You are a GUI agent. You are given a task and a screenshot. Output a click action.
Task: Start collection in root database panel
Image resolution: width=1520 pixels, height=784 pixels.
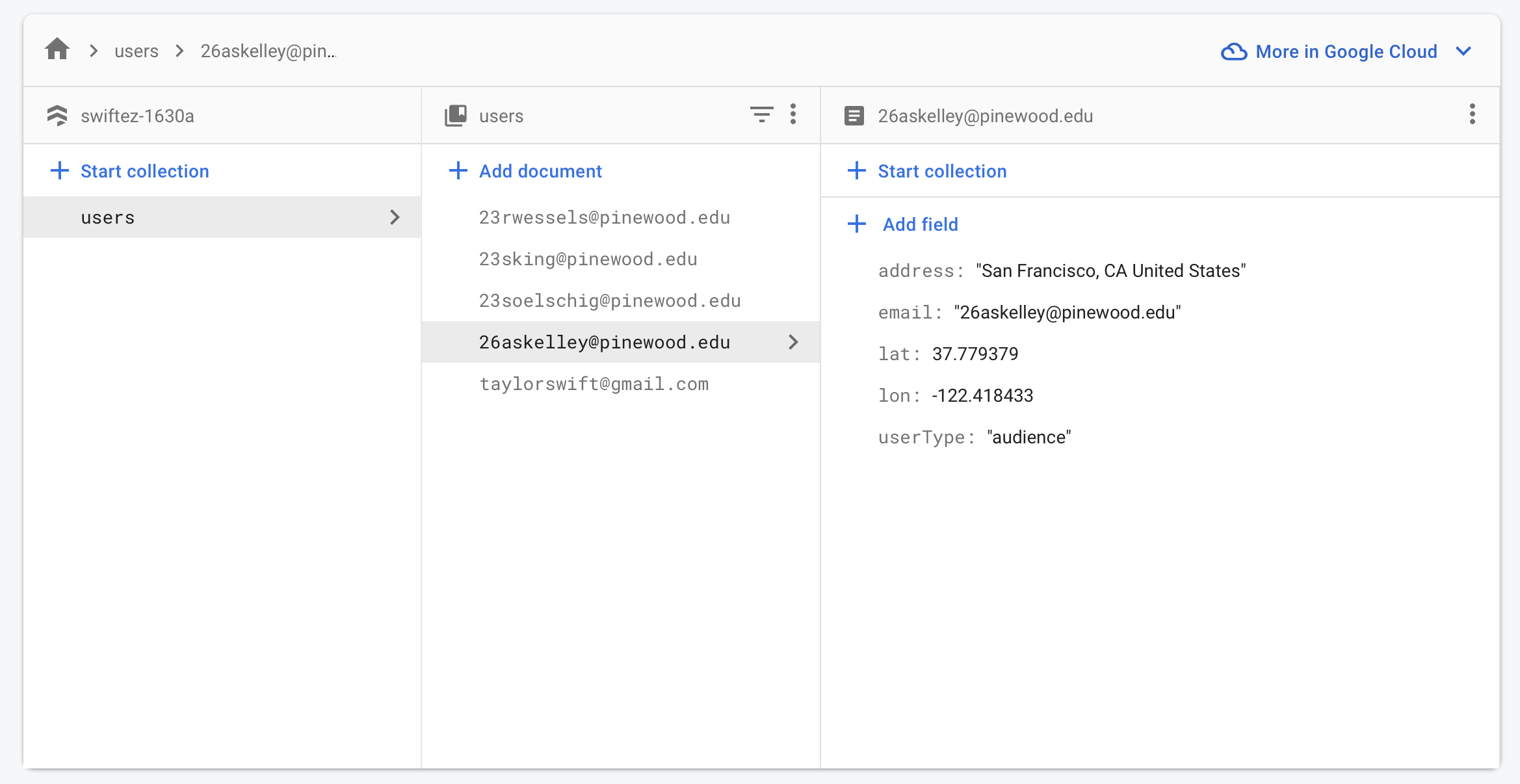pos(130,171)
